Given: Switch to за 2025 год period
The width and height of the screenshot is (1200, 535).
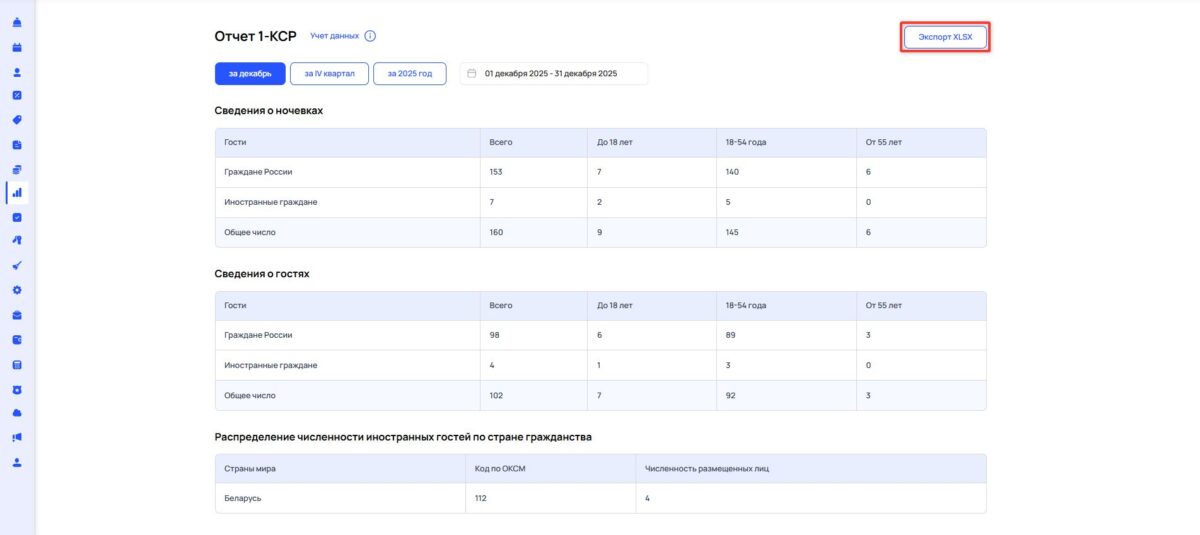Looking at the screenshot, I should [409, 73].
